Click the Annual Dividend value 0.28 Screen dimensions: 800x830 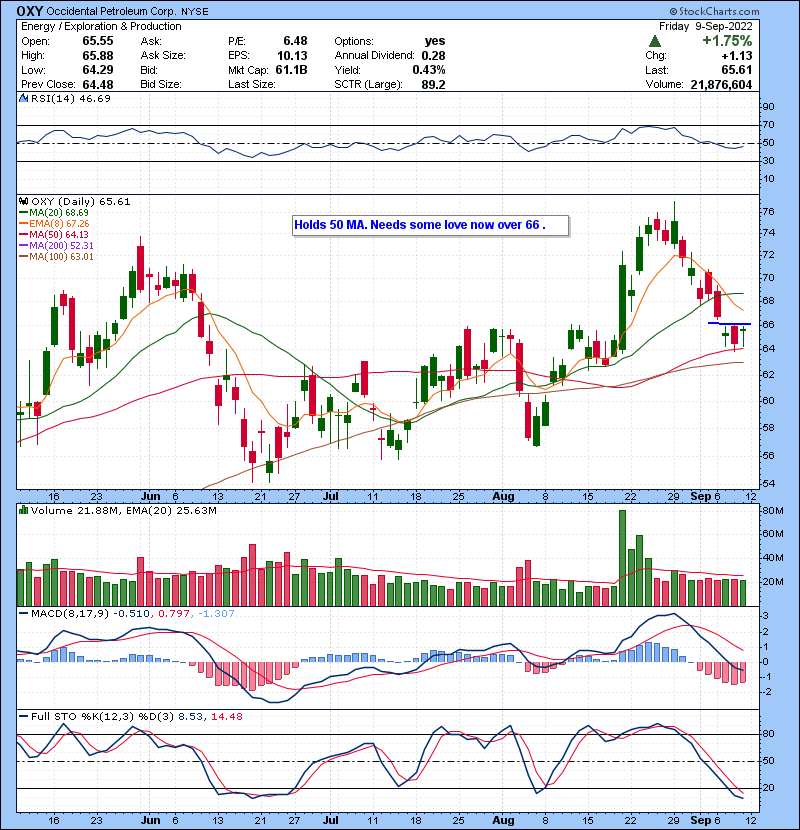click(x=433, y=56)
